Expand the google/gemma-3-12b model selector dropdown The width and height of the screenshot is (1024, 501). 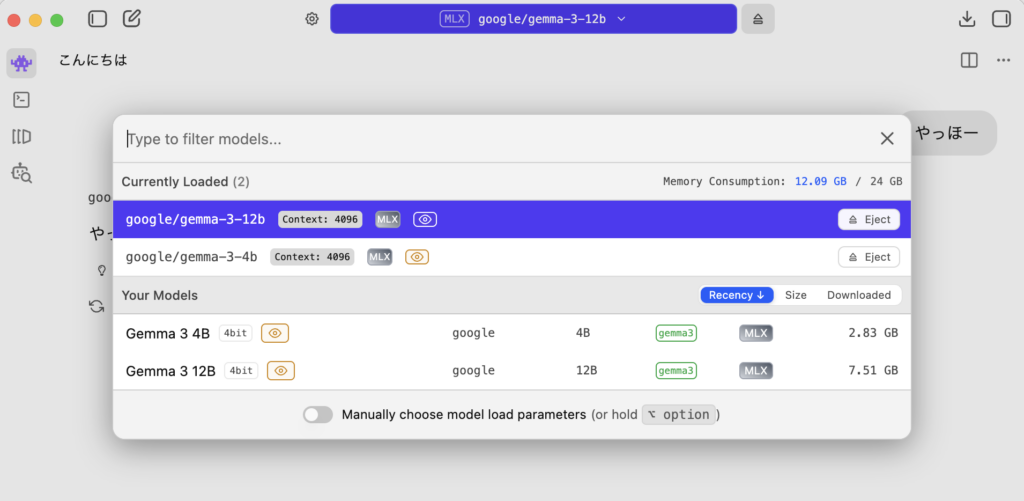point(533,19)
